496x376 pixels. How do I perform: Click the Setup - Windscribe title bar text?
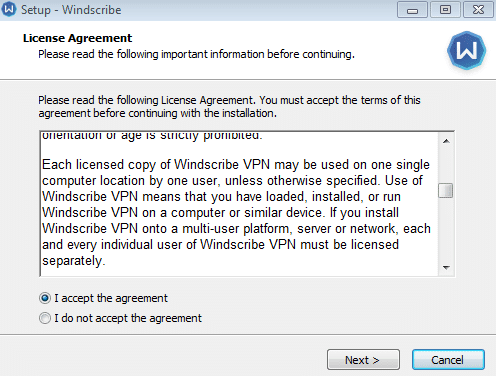pyautogui.click(x=71, y=10)
